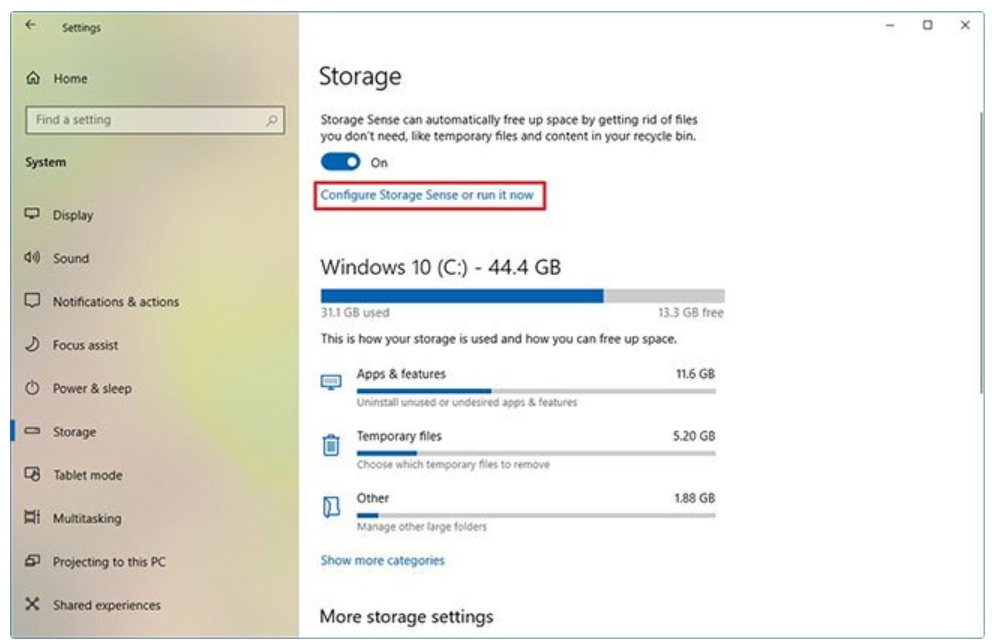Click Show more categories link
The width and height of the screenshot is (992, 642).
(x=382, y=560)
